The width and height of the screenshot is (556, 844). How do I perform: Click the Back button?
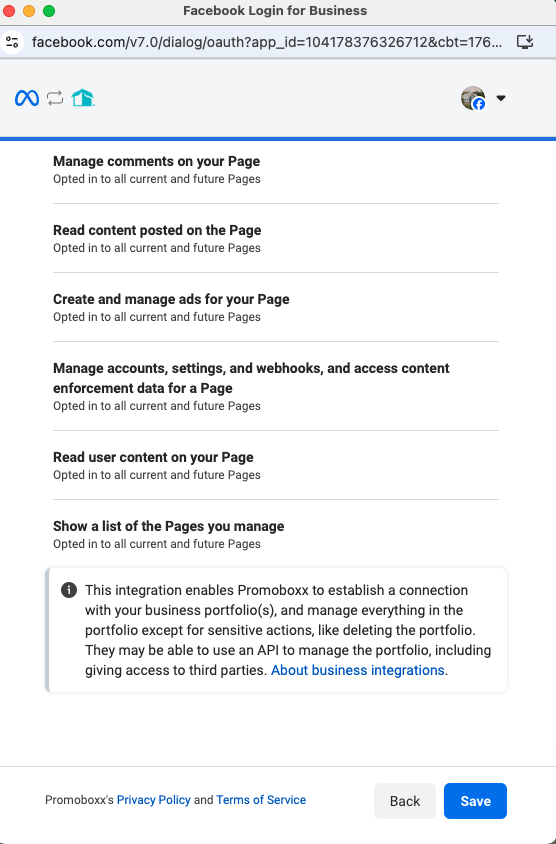coord(405,801)
